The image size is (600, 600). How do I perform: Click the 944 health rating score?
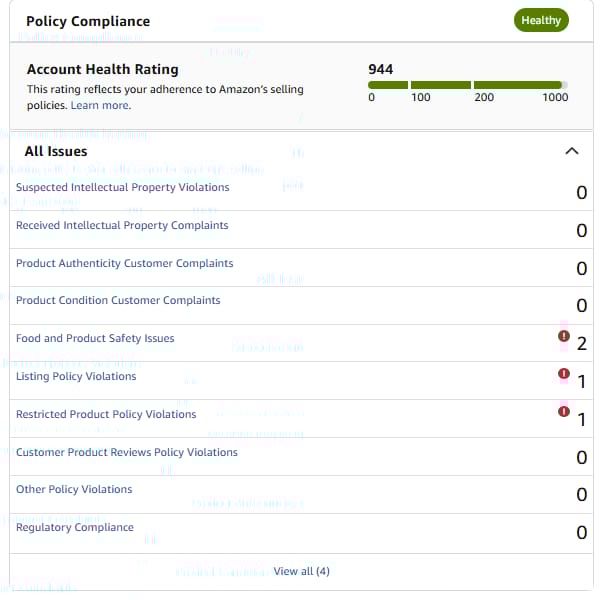[380, 69]
